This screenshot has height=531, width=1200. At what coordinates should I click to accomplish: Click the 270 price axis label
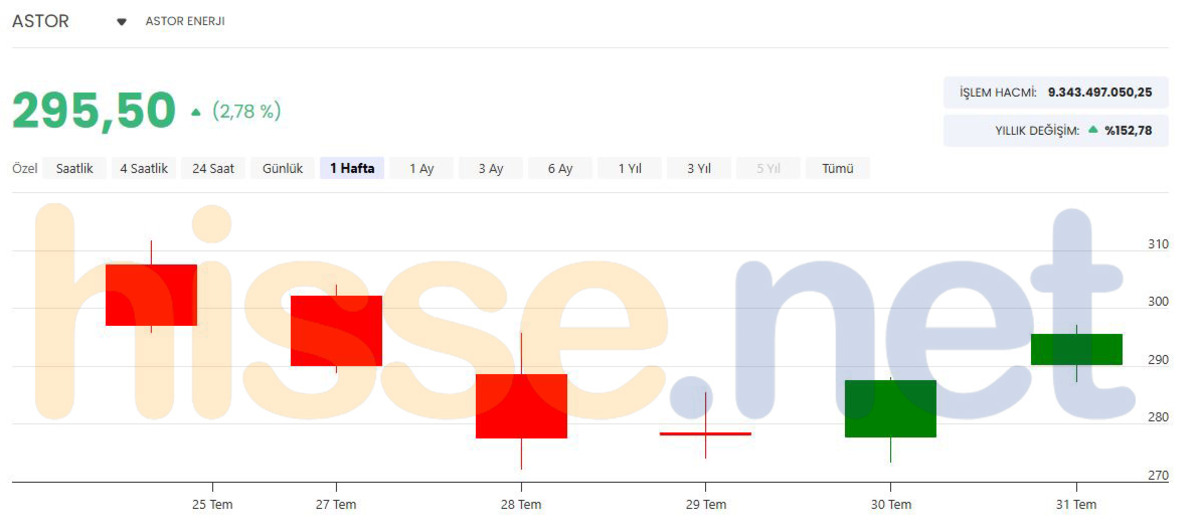pyautogui.click(x=1158, y=476)
